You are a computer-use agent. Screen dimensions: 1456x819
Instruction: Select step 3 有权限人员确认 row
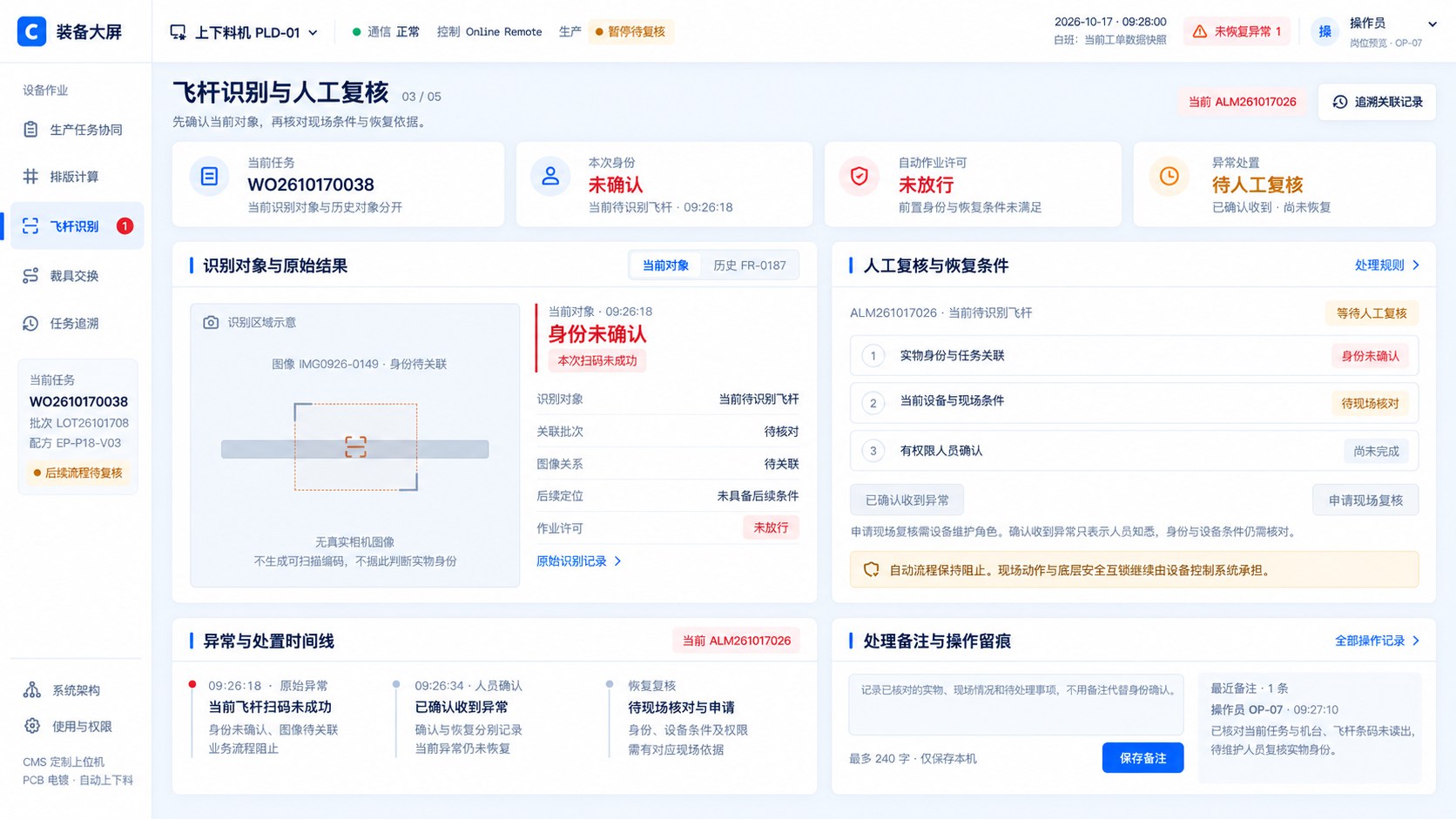pos(1134,451)
